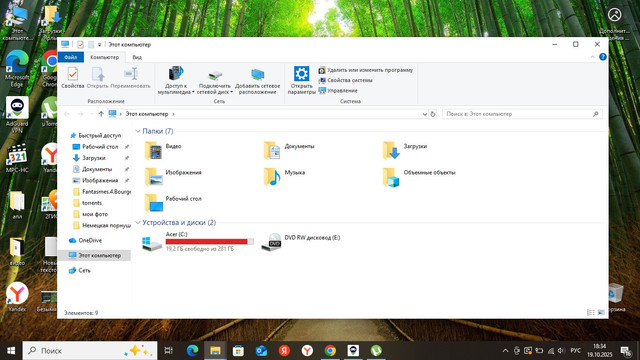
Task: Click the search field Поиск в: Этот компьютер
Action: point(522,114)
